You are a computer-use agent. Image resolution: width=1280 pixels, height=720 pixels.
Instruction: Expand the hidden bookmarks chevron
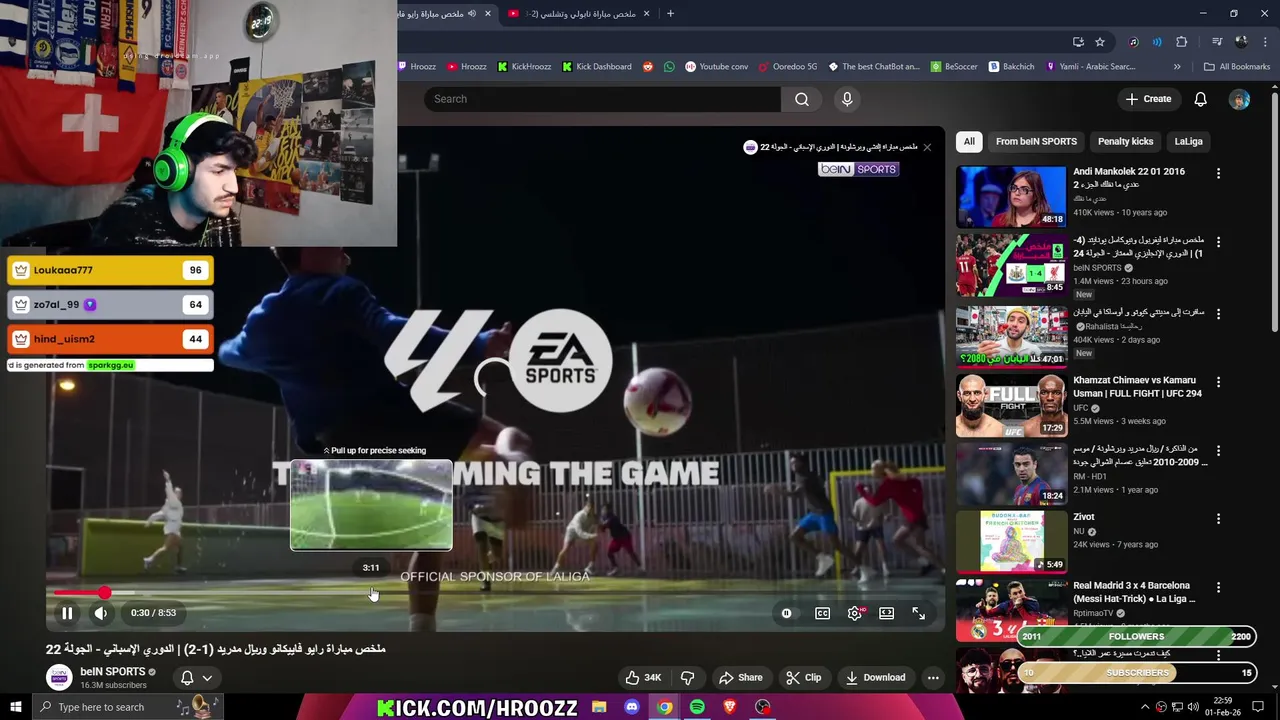tap(1177, 67)
